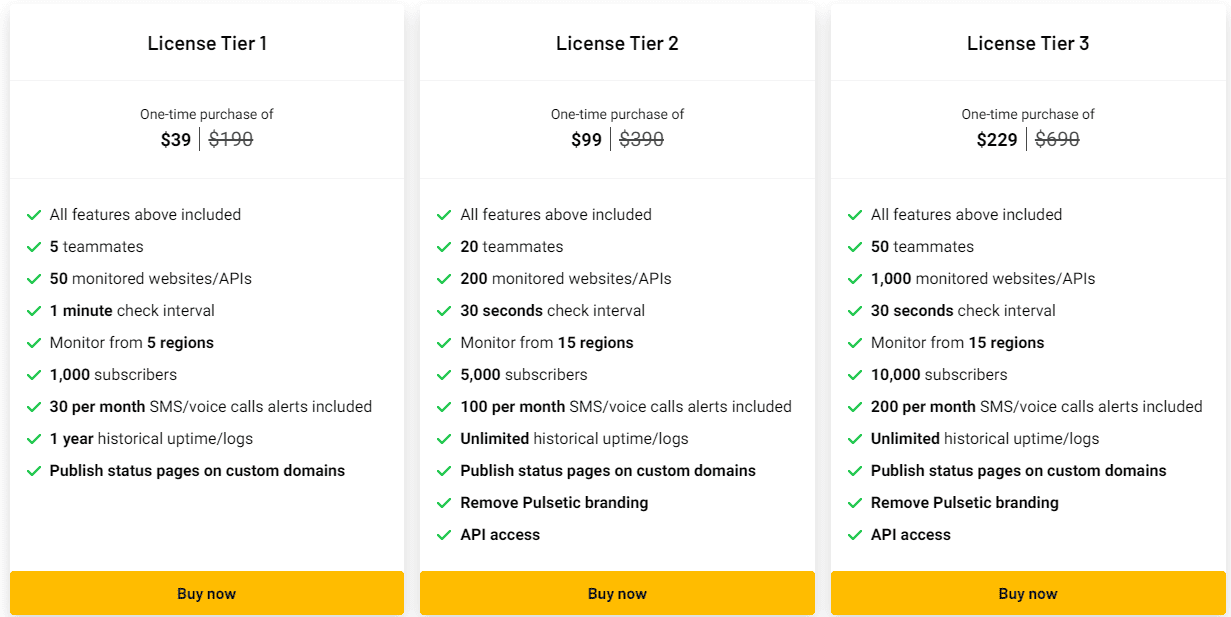Select the "License Tier 2" heading
This screenshot has width=1231, height=617.
(x=616, y=43)
